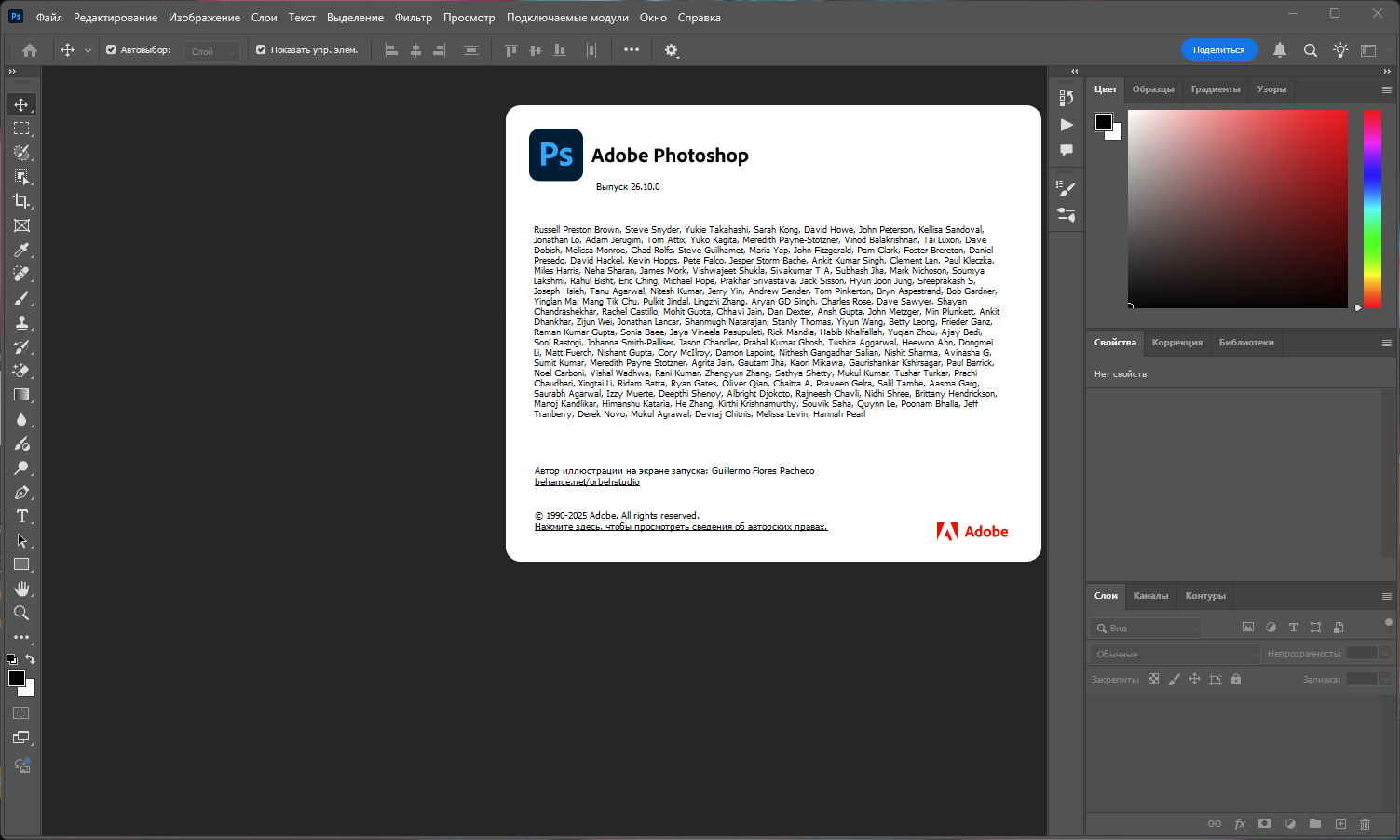The height and width of the screenshot is (840, 1400).
Task: Switch to the Каналы tab
Action: (1150, 596)
